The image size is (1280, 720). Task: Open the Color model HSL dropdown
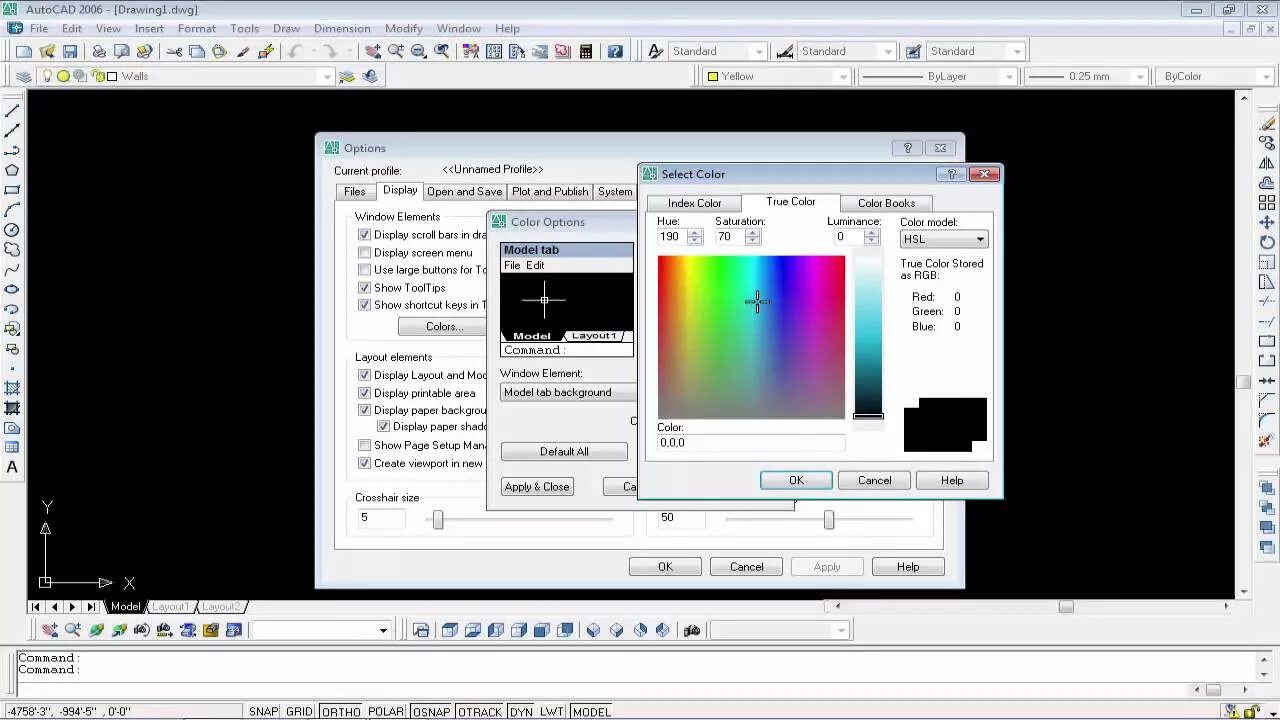point(944,239)
